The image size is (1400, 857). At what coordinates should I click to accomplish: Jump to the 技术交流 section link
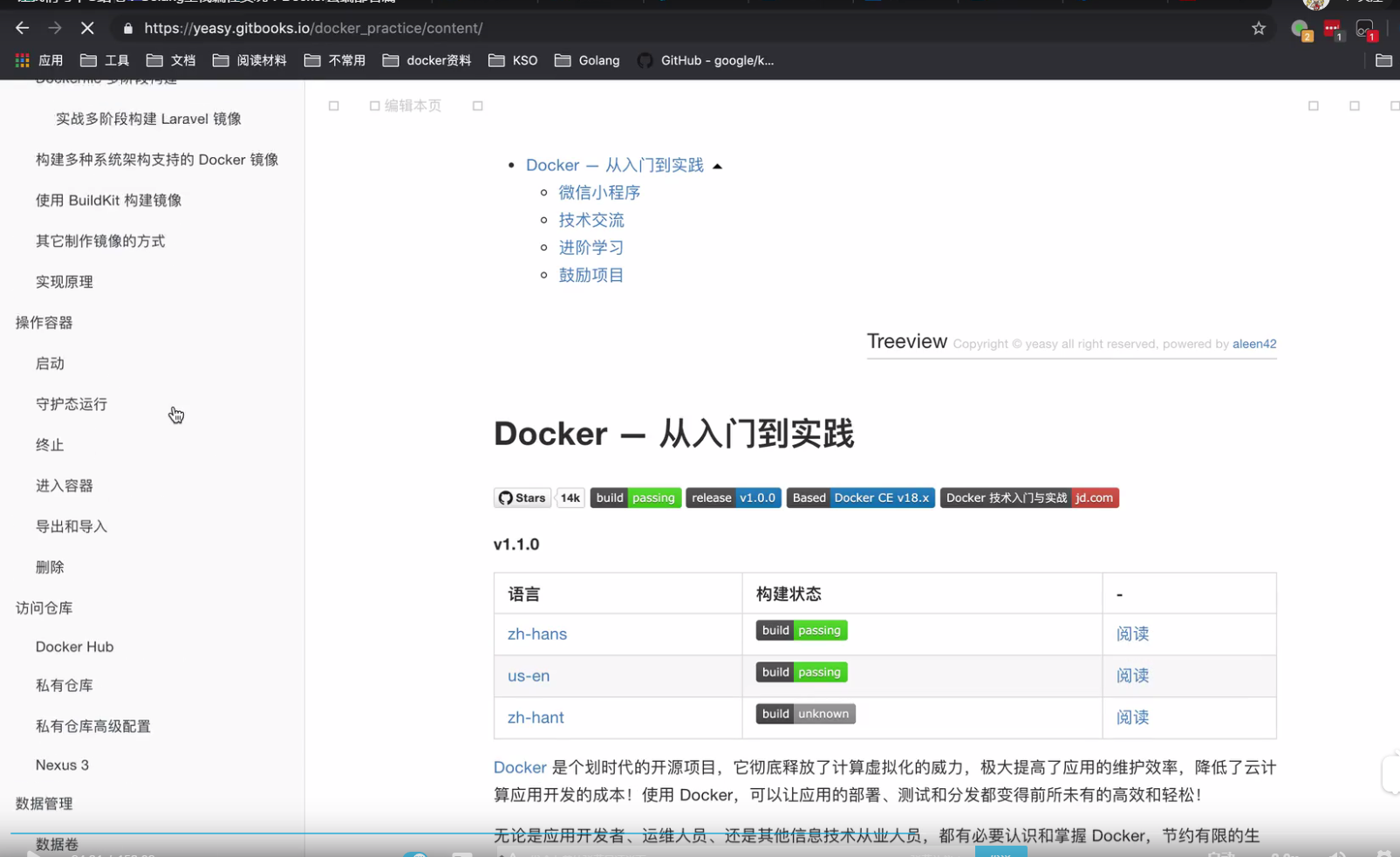coord(591,220)
